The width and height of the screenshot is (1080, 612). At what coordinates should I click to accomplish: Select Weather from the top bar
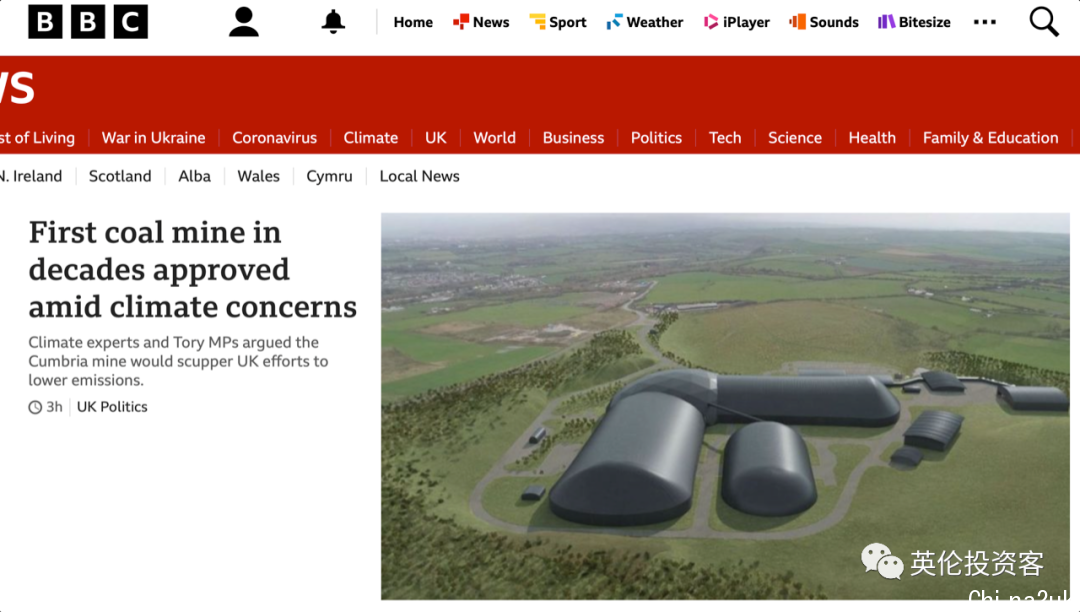[x=645, y=22]
